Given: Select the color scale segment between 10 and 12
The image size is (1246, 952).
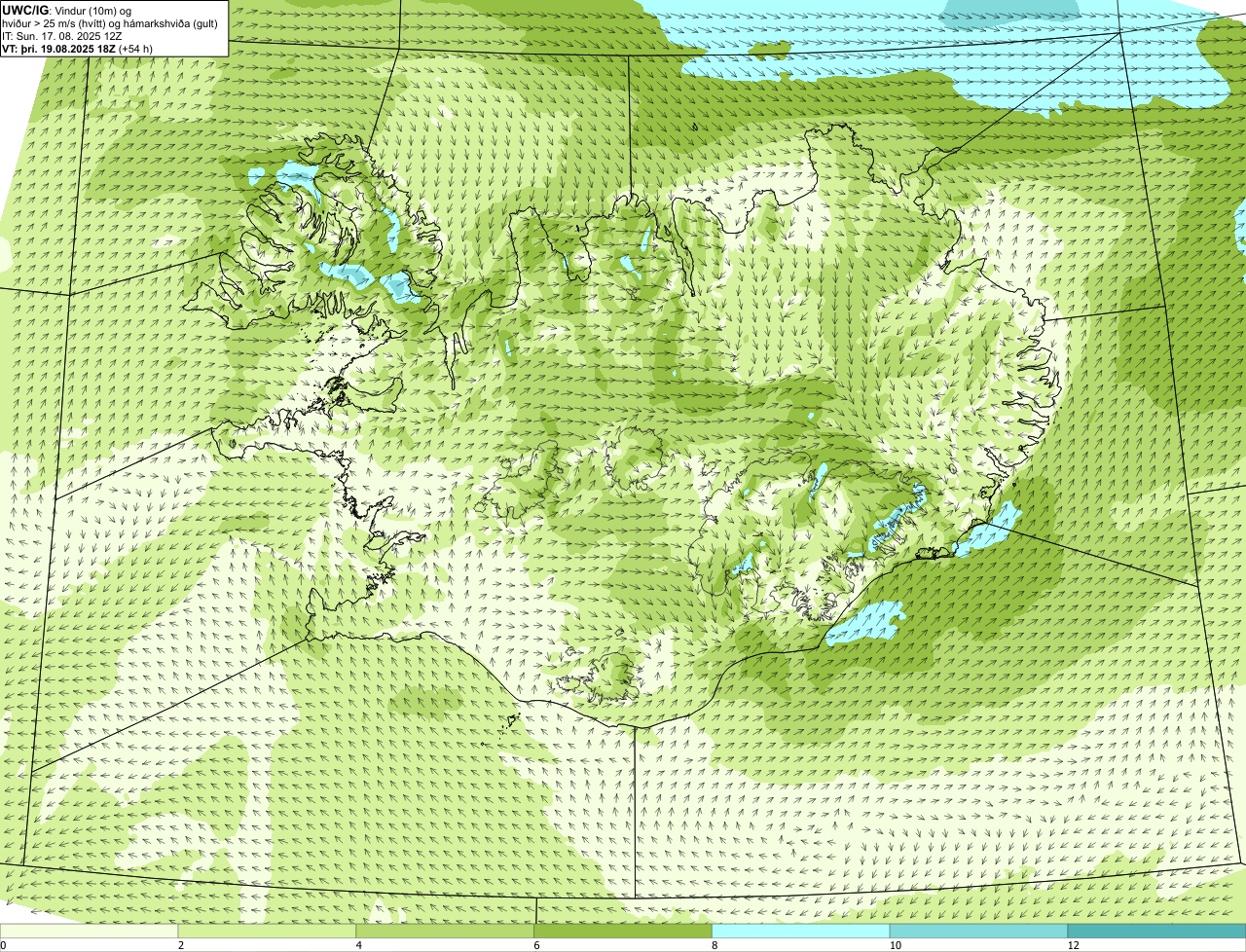Looking at the screenshot, I should click(x=980, y=932).
